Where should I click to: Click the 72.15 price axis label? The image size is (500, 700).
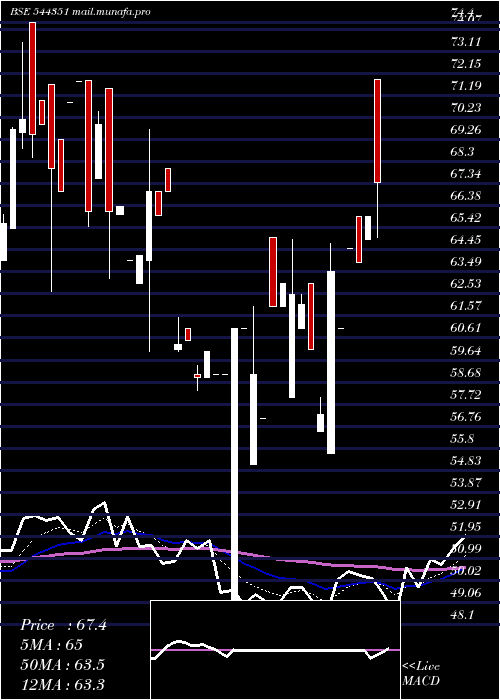[x=466, y=64]
